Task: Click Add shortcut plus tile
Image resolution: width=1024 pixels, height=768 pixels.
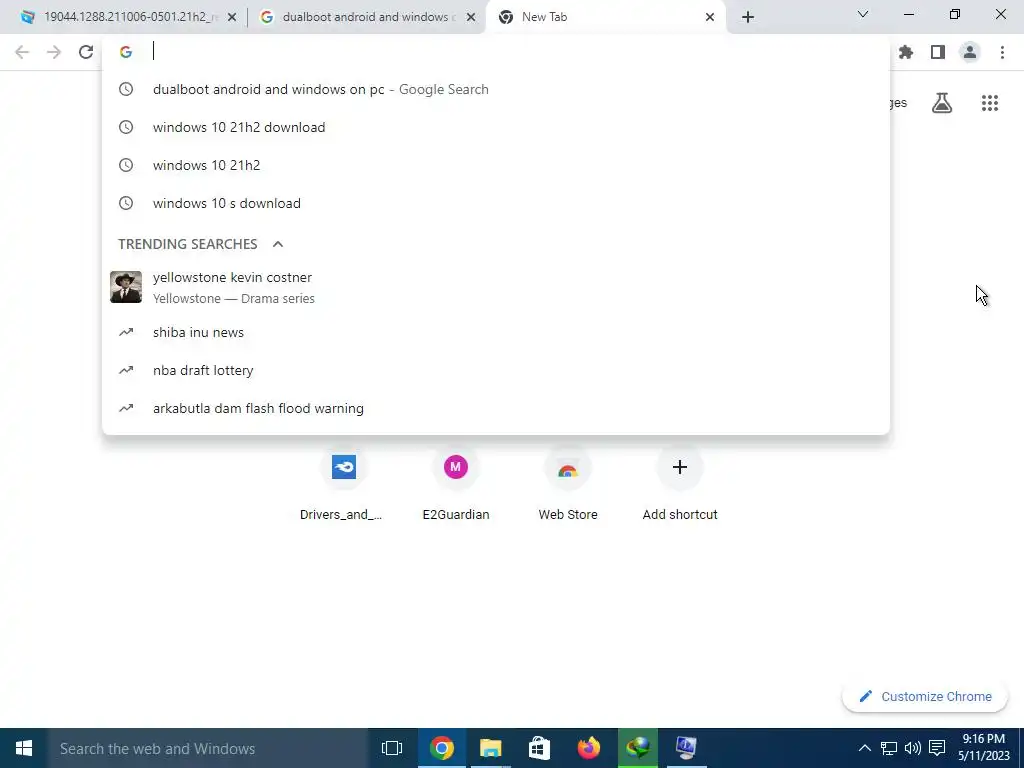Action: (x=680, y=485)
